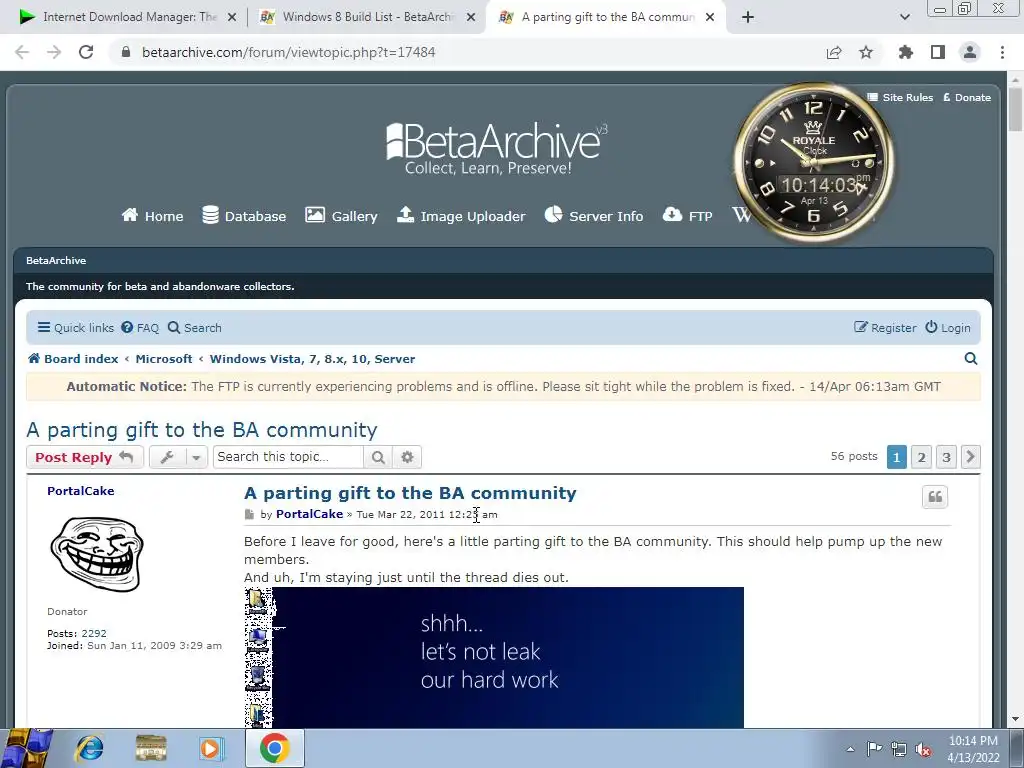Open a new tab with the plus button

[x=748, y=17]
